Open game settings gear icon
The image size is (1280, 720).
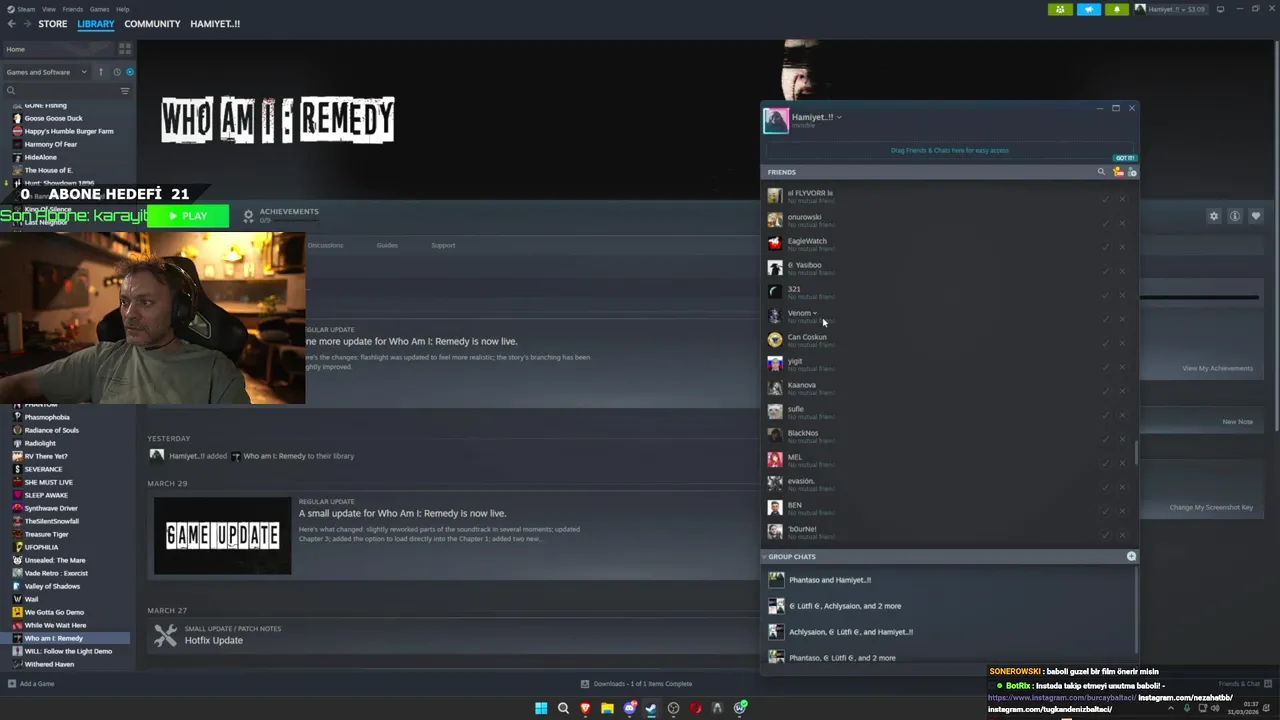tap(1214, 216)
